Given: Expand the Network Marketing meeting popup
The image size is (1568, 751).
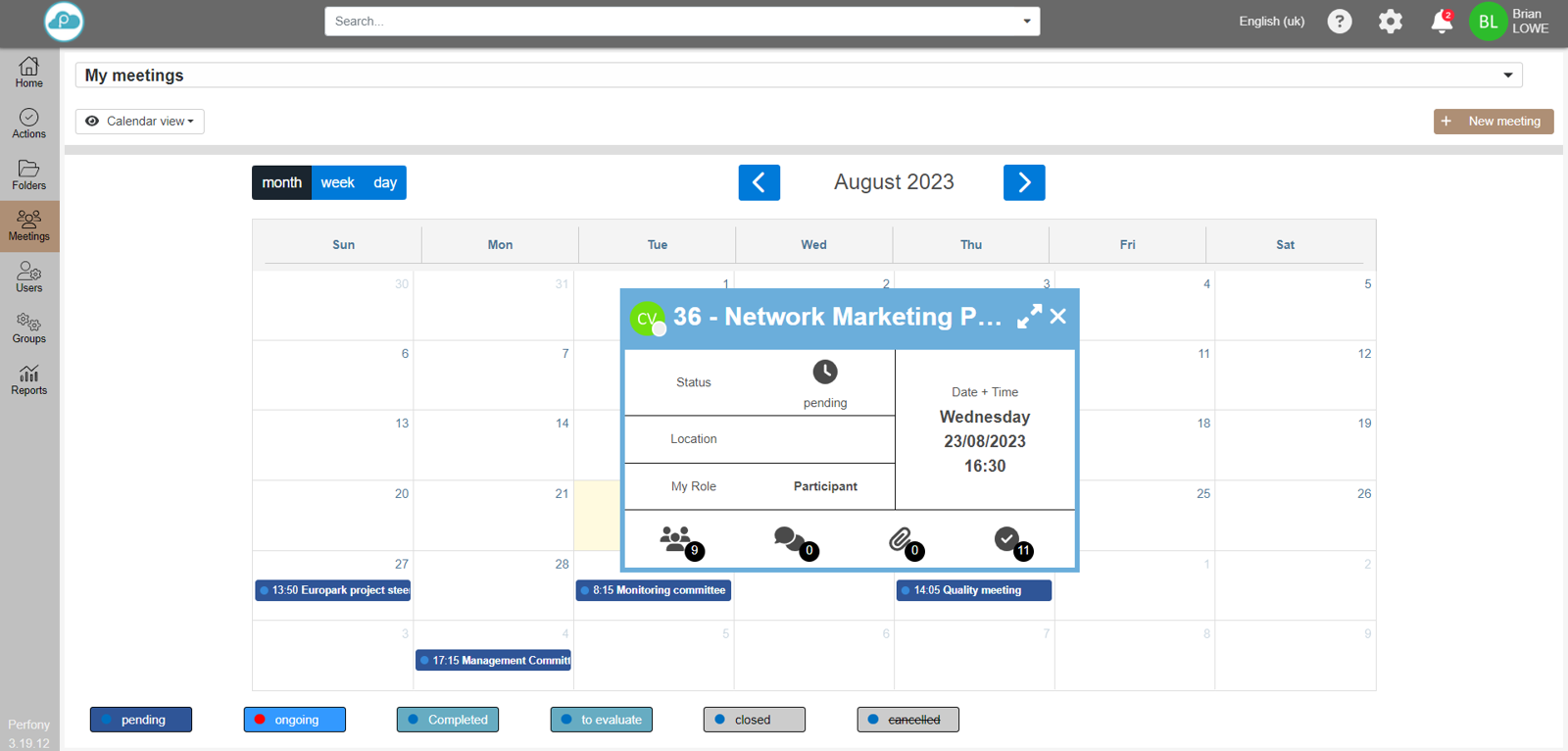Looking at the screenshot, I should click(x=1029, y=317).
